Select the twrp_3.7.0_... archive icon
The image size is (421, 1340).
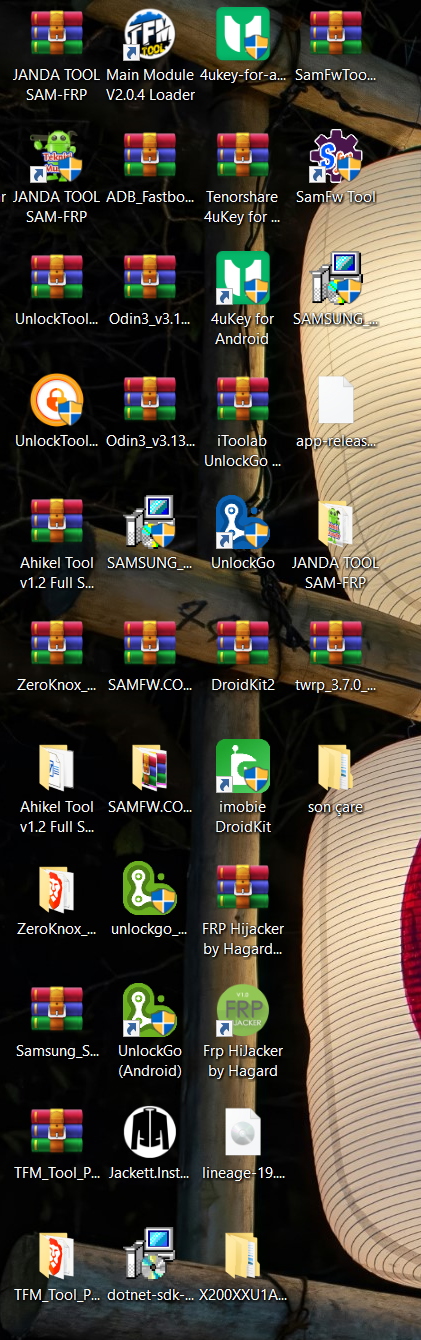(x=336, y=644)
